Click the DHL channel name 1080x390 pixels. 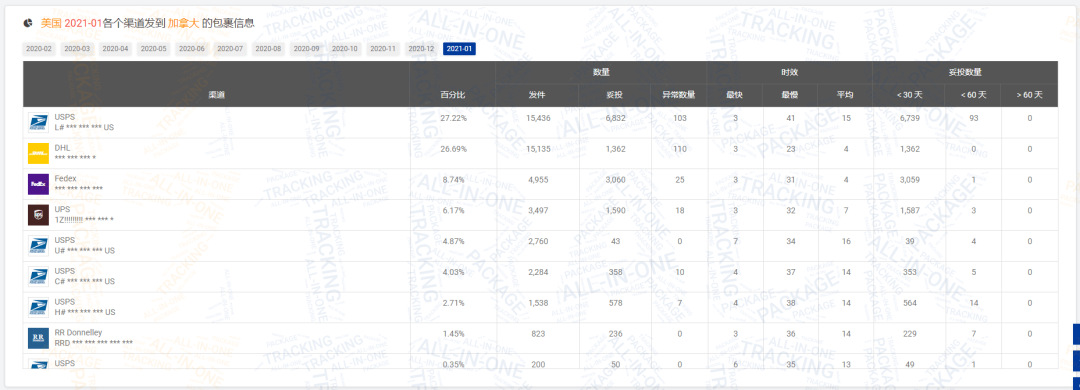63,147
